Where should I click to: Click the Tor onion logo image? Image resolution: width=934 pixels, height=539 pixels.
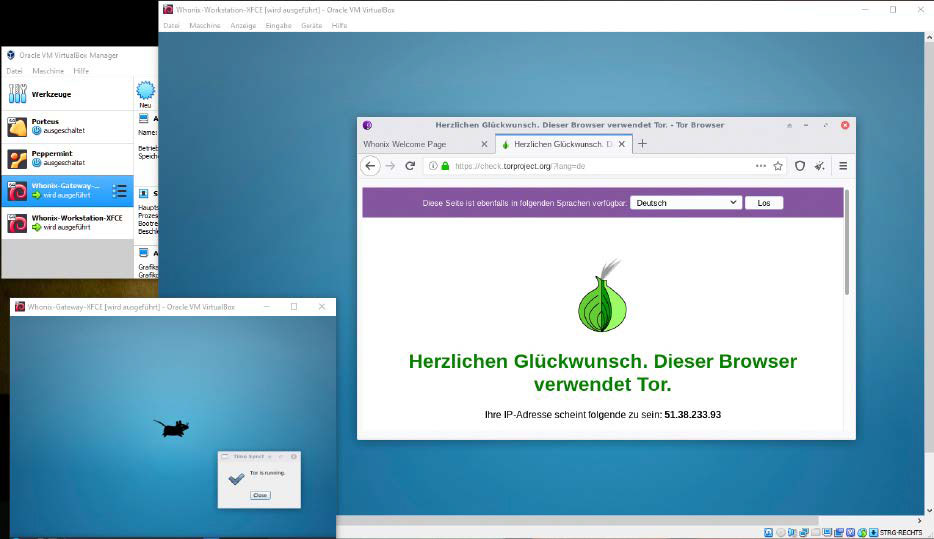pyautogui.click(x=602, y=295)
